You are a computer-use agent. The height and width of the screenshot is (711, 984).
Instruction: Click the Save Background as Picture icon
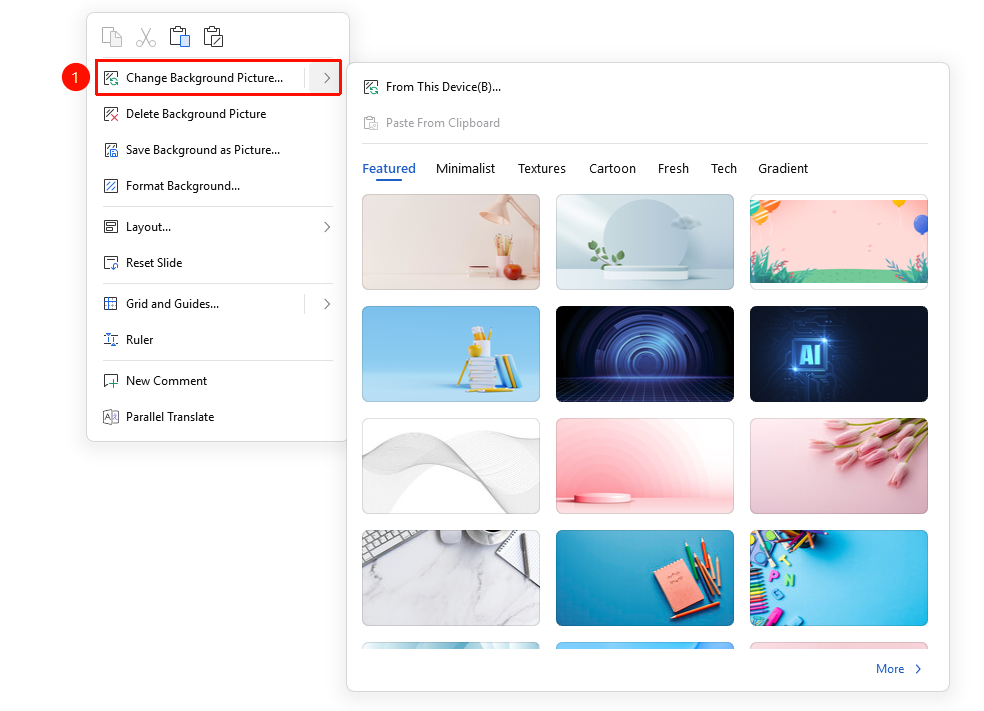111,150
